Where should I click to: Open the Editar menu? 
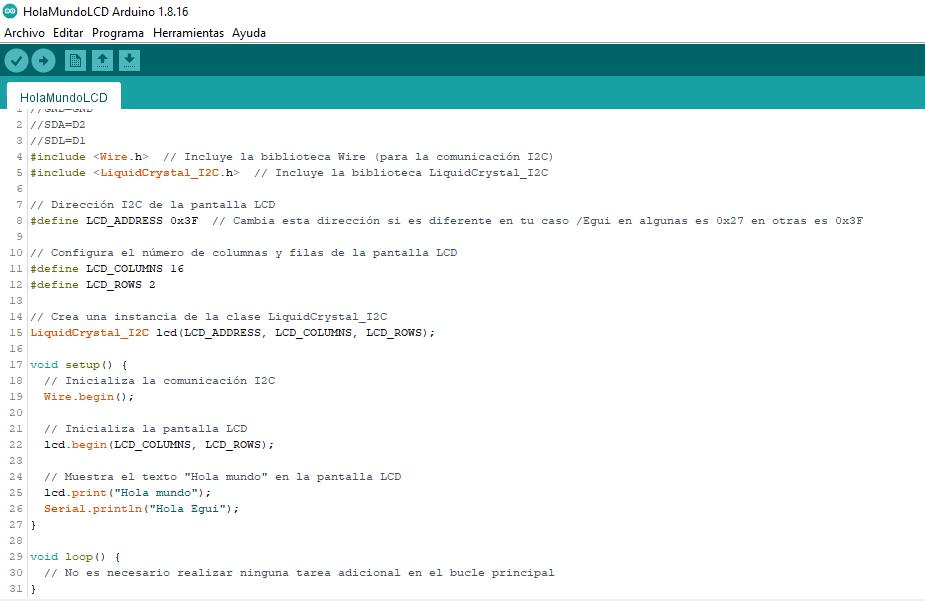[x=68, y=33]
